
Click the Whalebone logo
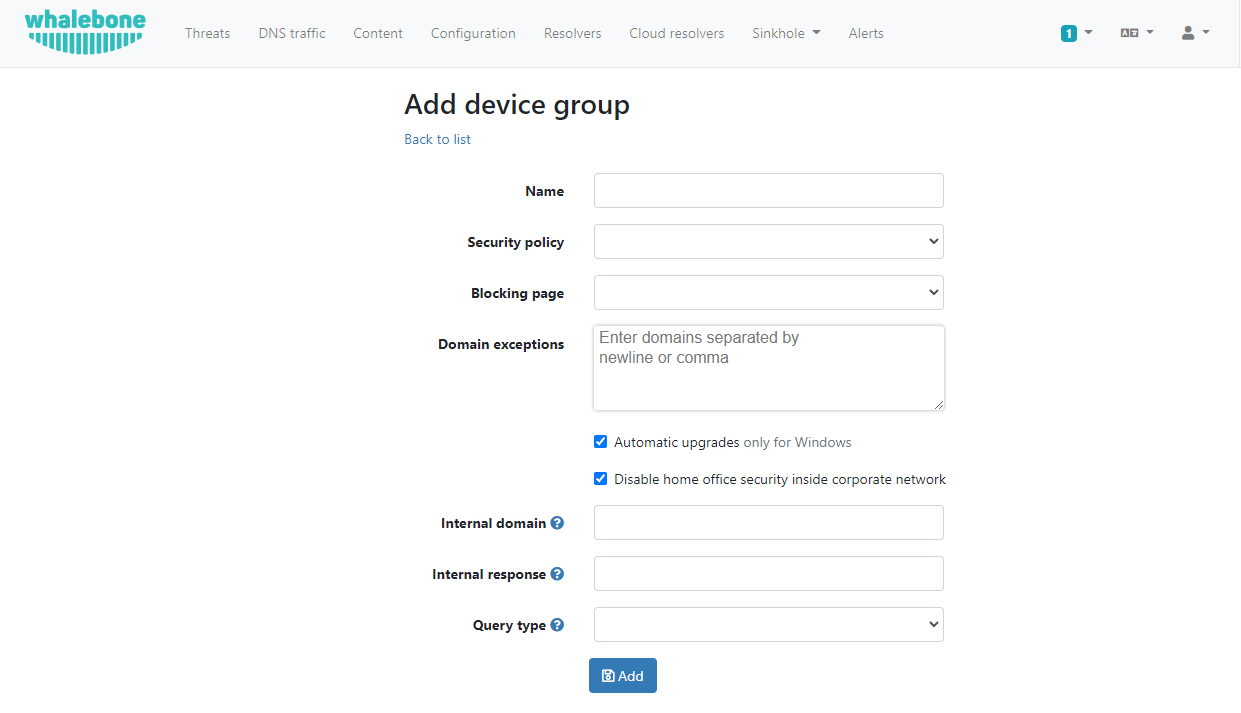[x=85, y=32]
